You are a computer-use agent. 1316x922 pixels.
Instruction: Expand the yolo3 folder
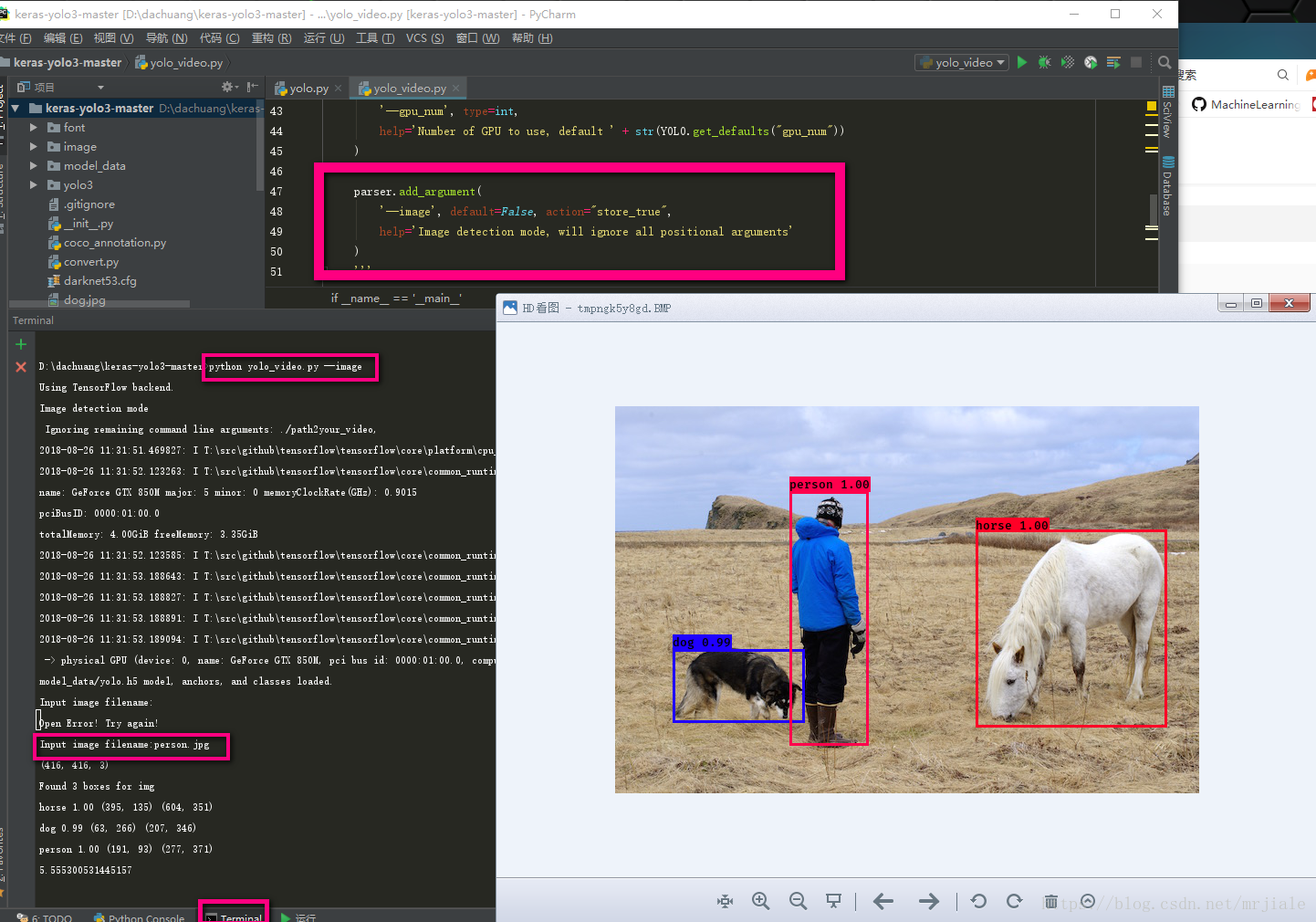point(34,184)
